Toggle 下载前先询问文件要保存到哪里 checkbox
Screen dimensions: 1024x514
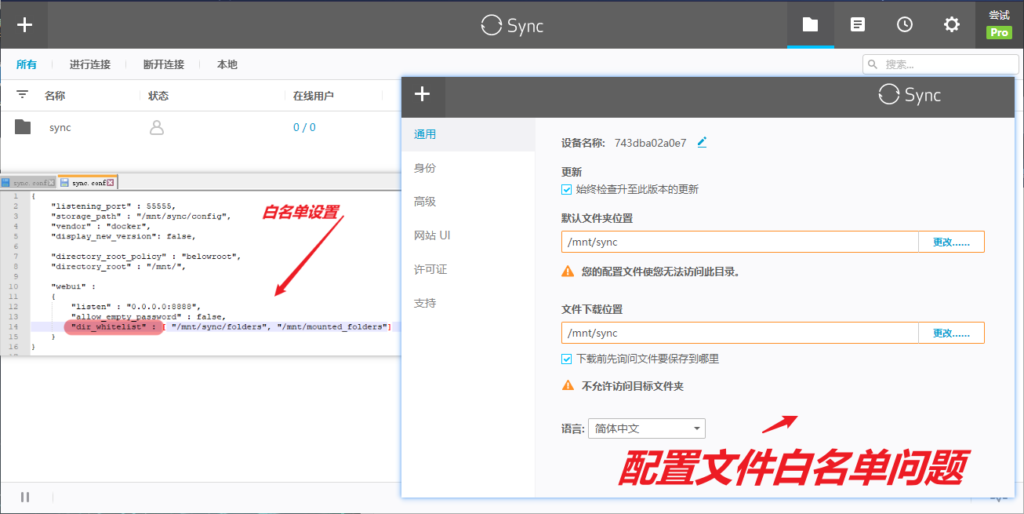click(566, 359)
